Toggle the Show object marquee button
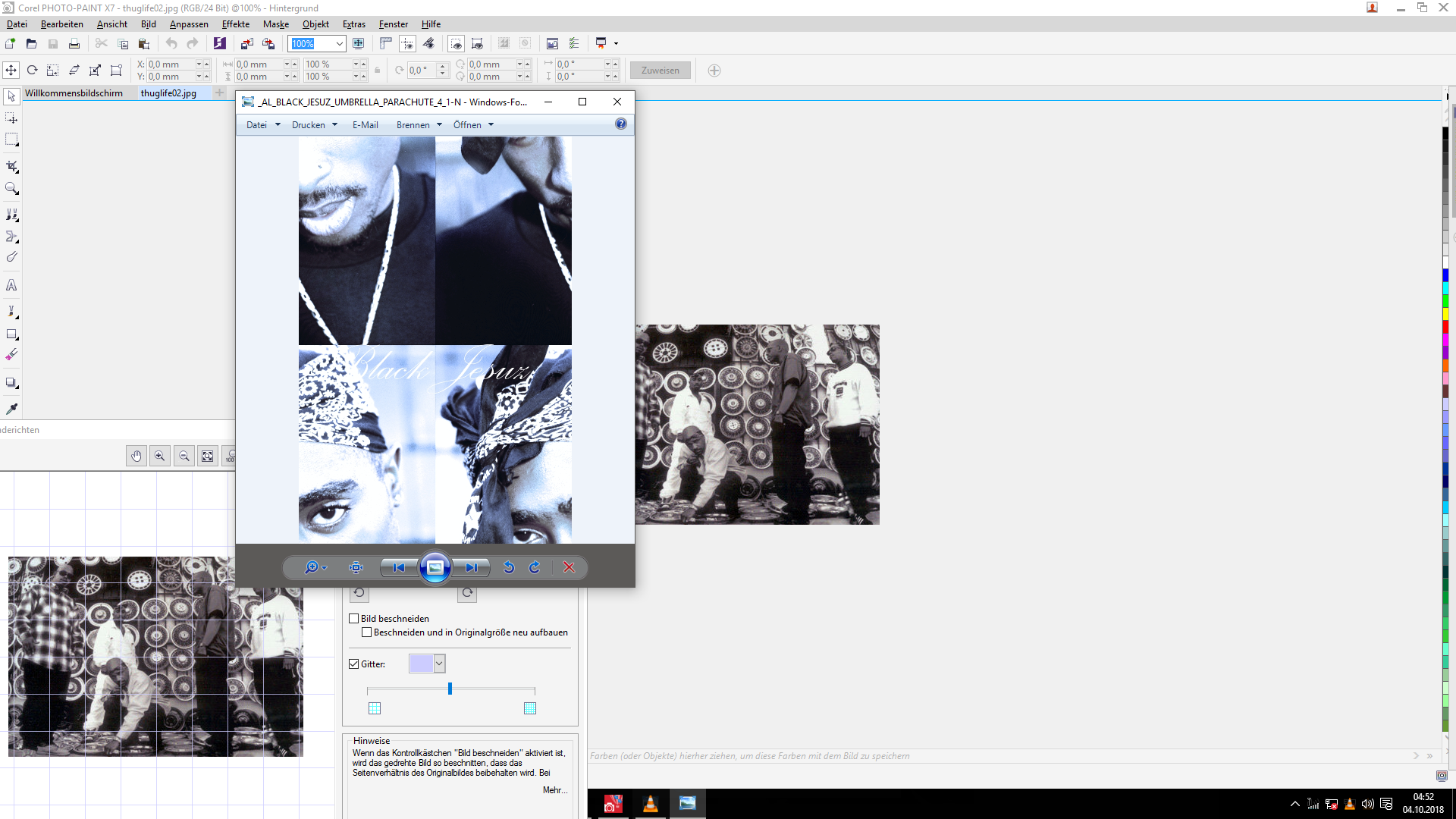Screen dimensions: 1456x819 [x=477, y=43]
